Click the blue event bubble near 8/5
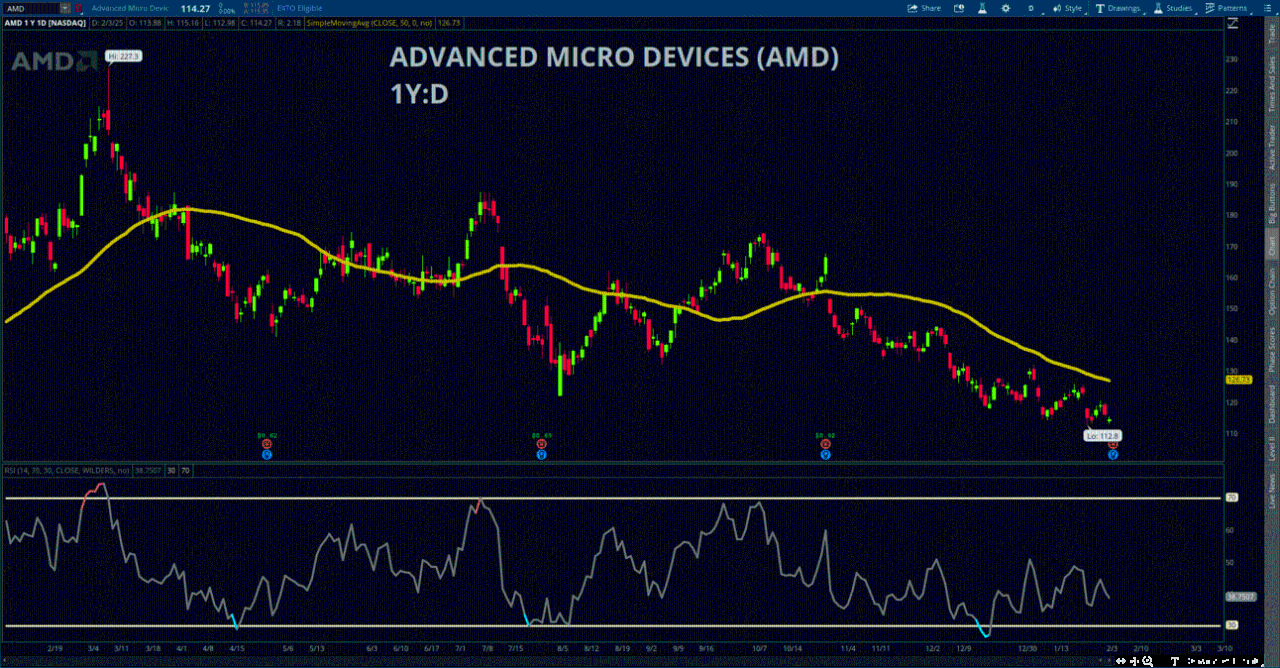 click(x=541, y=454)
